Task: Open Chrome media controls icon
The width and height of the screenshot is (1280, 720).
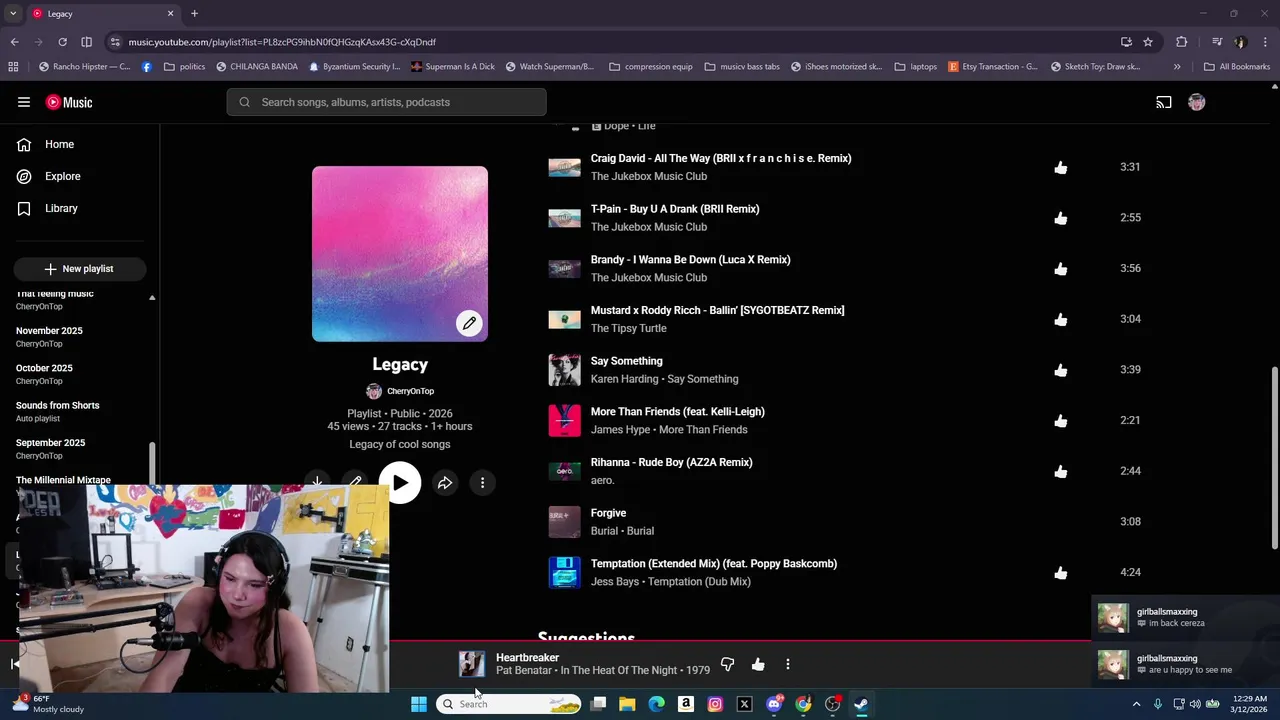Action: 1217,42
